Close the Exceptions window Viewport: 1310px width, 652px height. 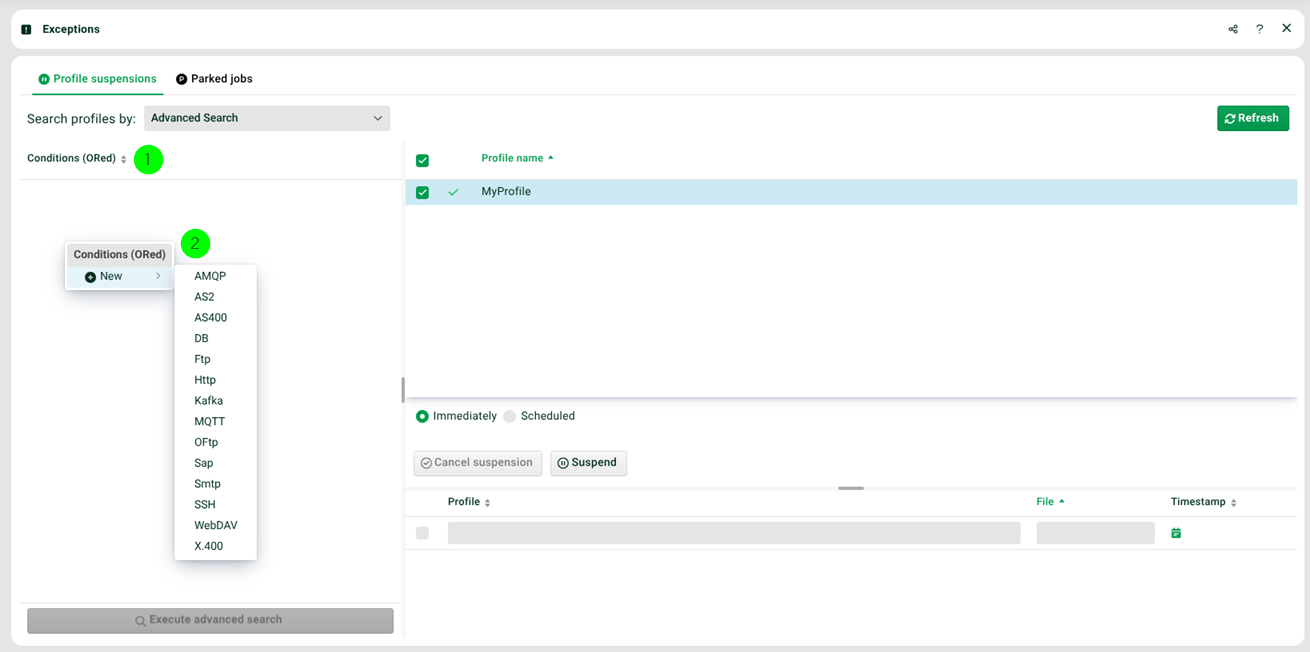tap(1287, 28)
